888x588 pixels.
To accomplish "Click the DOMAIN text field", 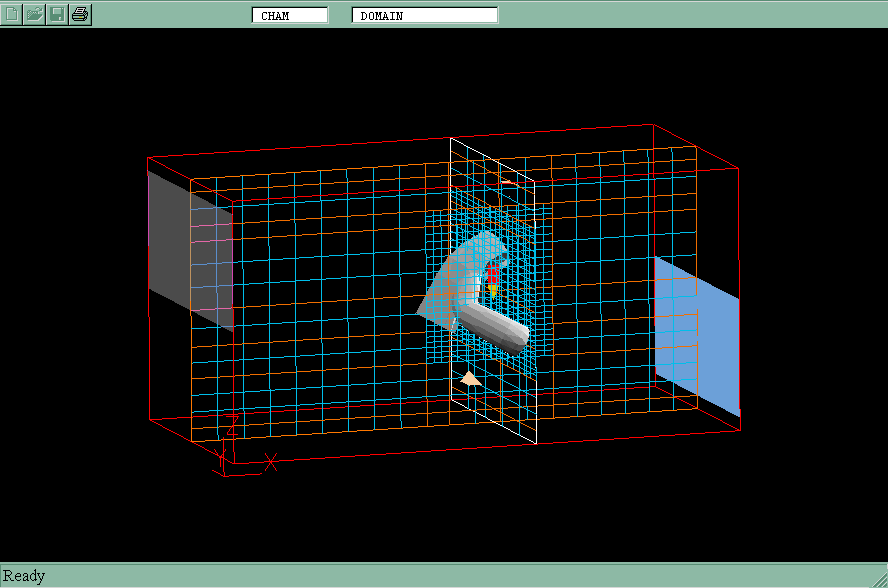I will click(x=424, y=15).
